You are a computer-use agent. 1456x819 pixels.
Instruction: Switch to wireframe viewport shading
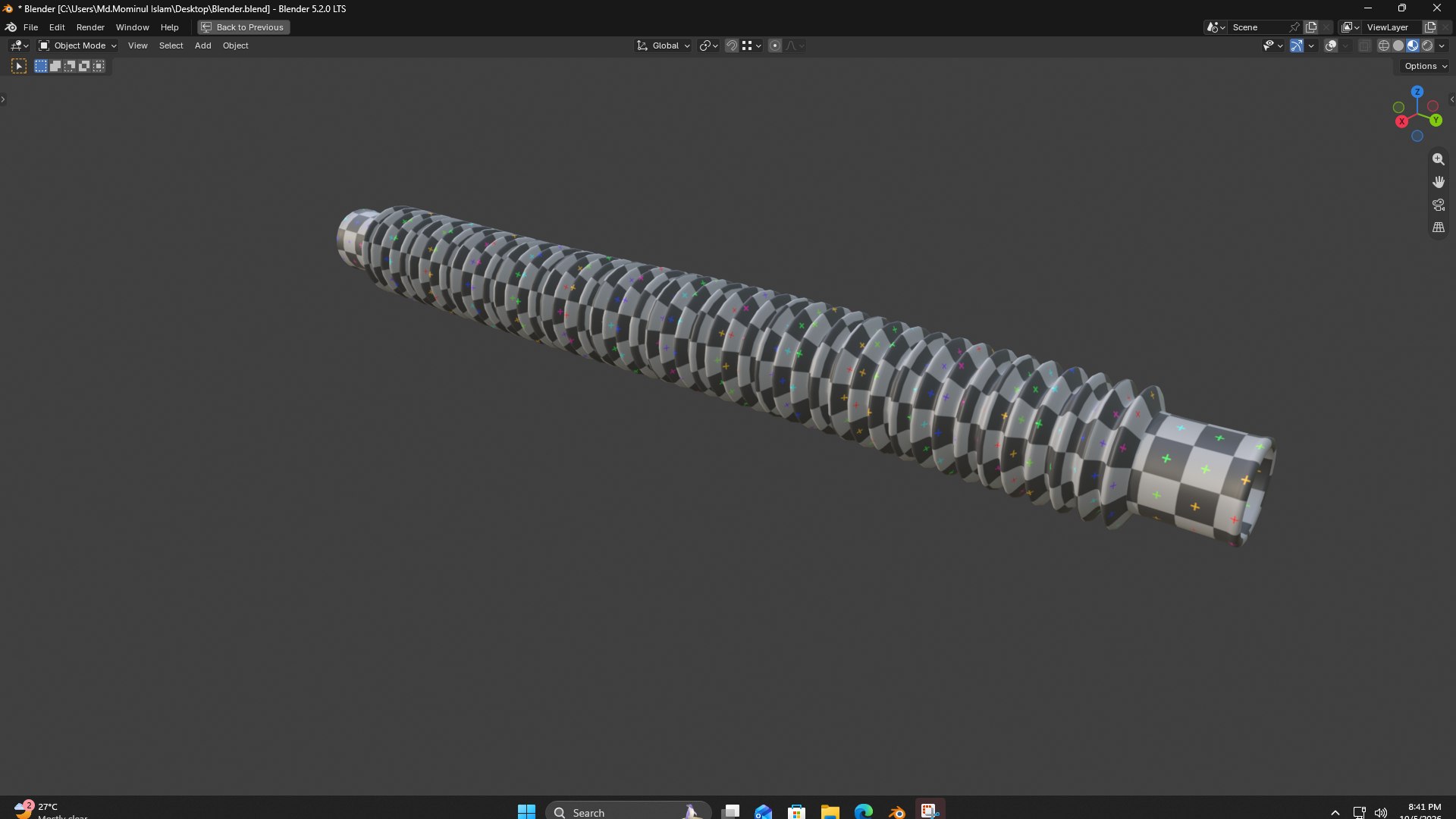tap(1384, 45)
